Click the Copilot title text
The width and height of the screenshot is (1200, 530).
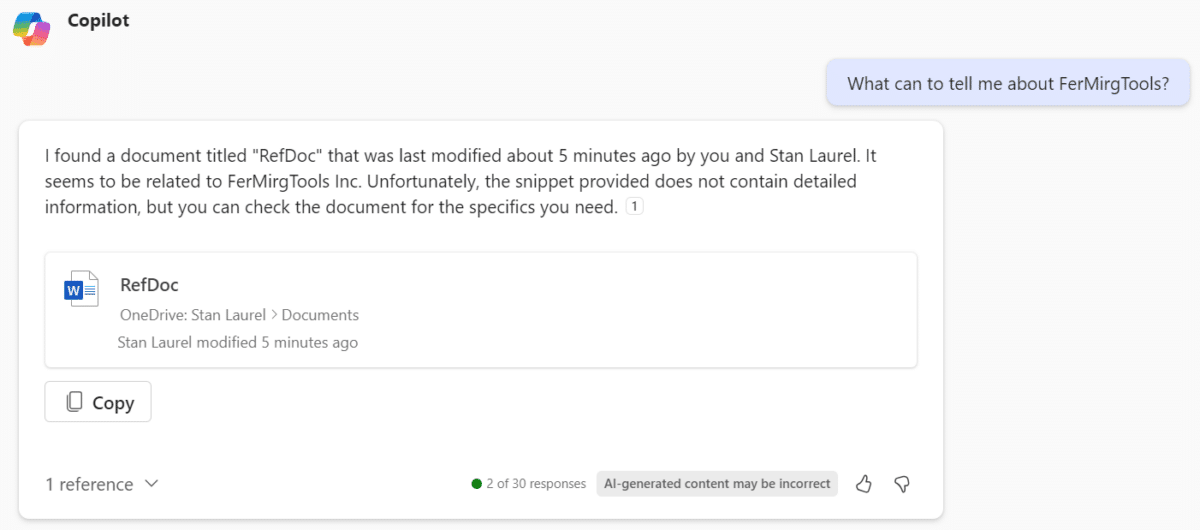98,20
